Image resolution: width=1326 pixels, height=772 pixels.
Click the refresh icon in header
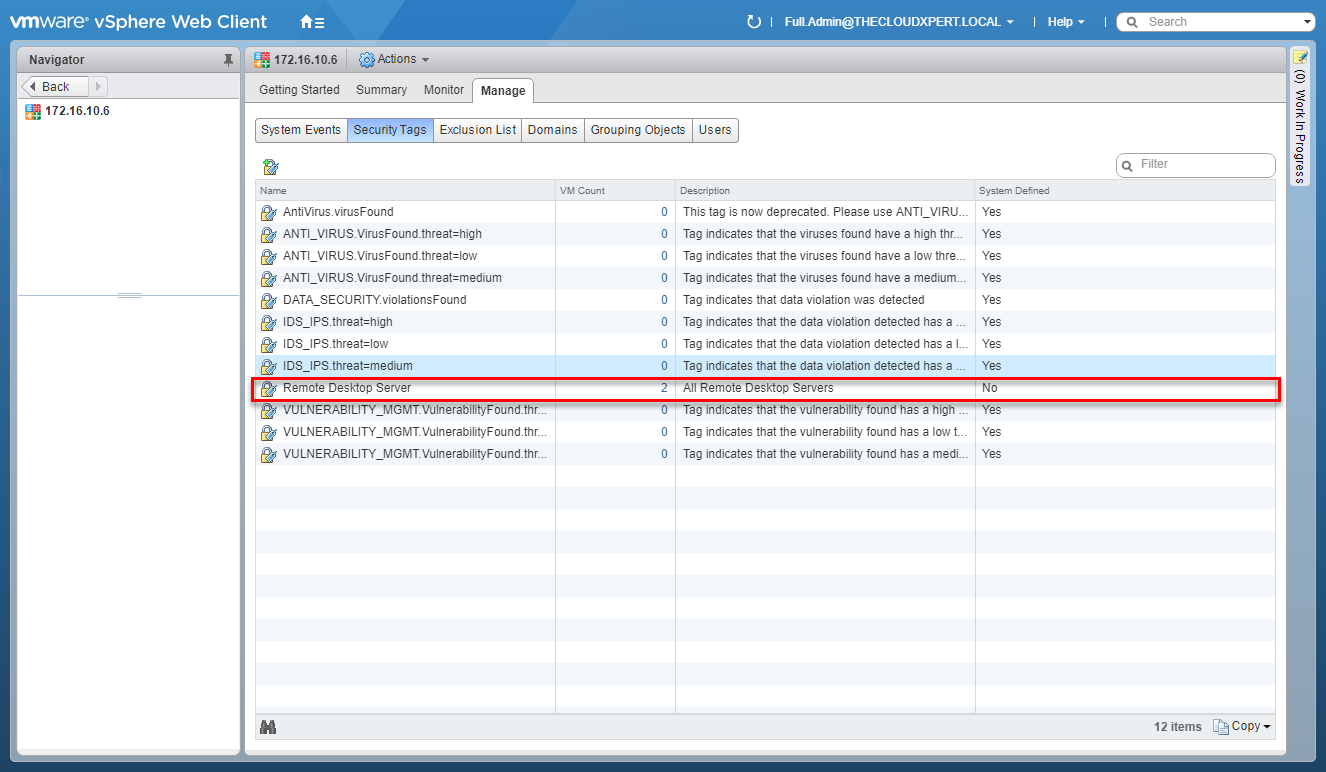pos(754,22)
